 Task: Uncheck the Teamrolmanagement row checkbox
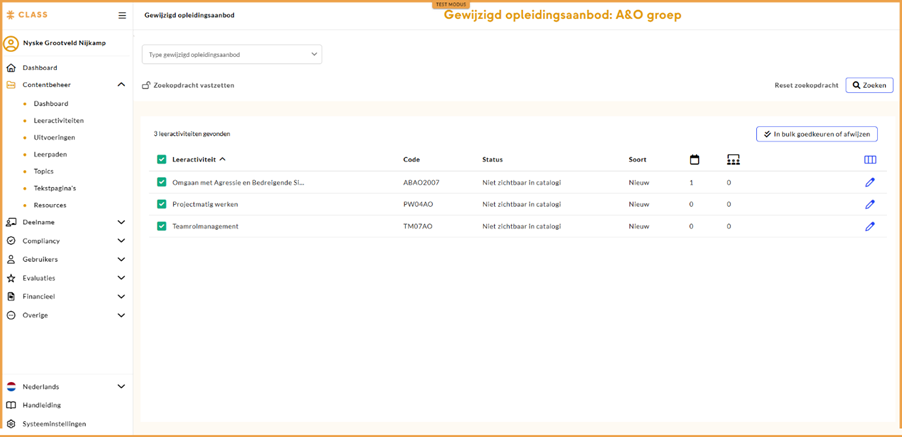(162, 227)
